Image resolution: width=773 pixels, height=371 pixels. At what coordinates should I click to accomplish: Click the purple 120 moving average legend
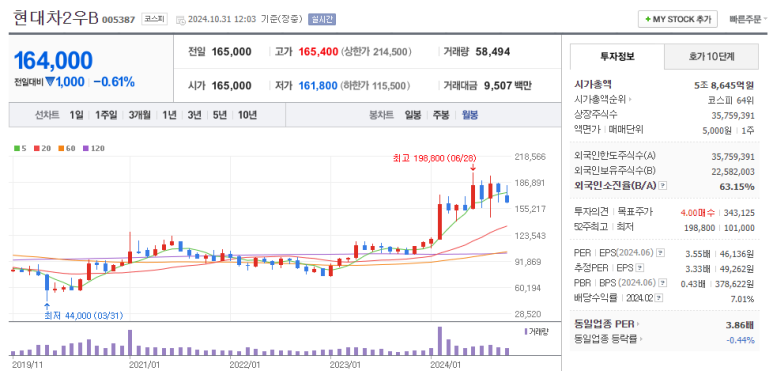[x=94, y=148]
